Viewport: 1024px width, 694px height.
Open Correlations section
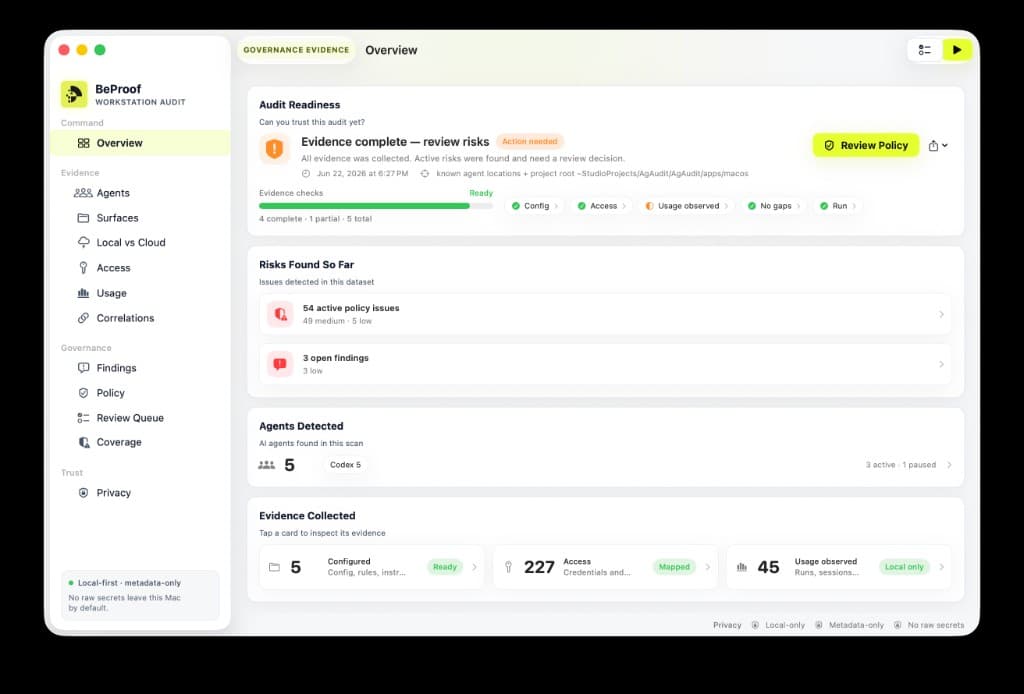[140, 318]
